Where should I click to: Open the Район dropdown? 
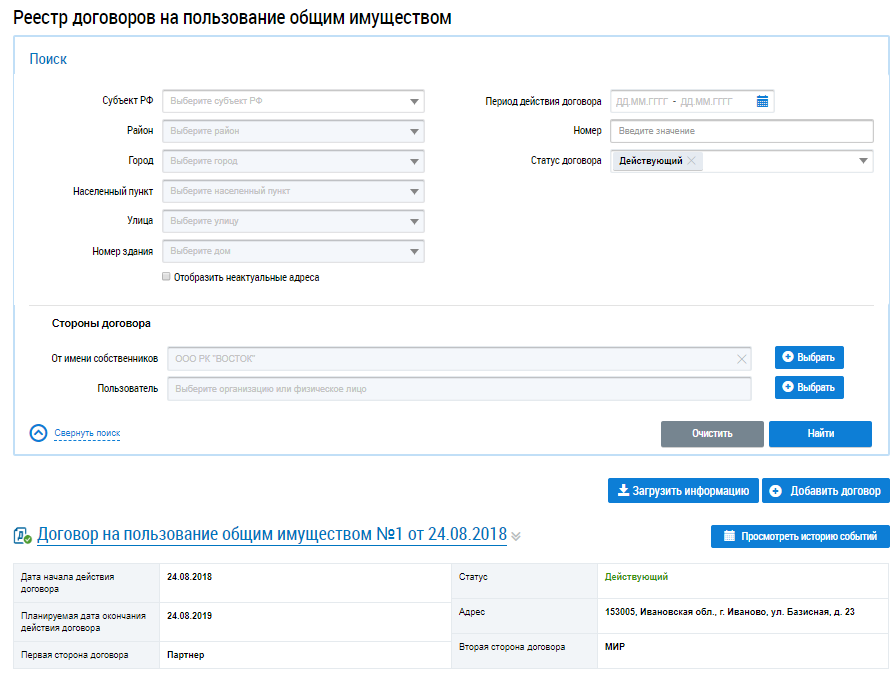point(293,131)
